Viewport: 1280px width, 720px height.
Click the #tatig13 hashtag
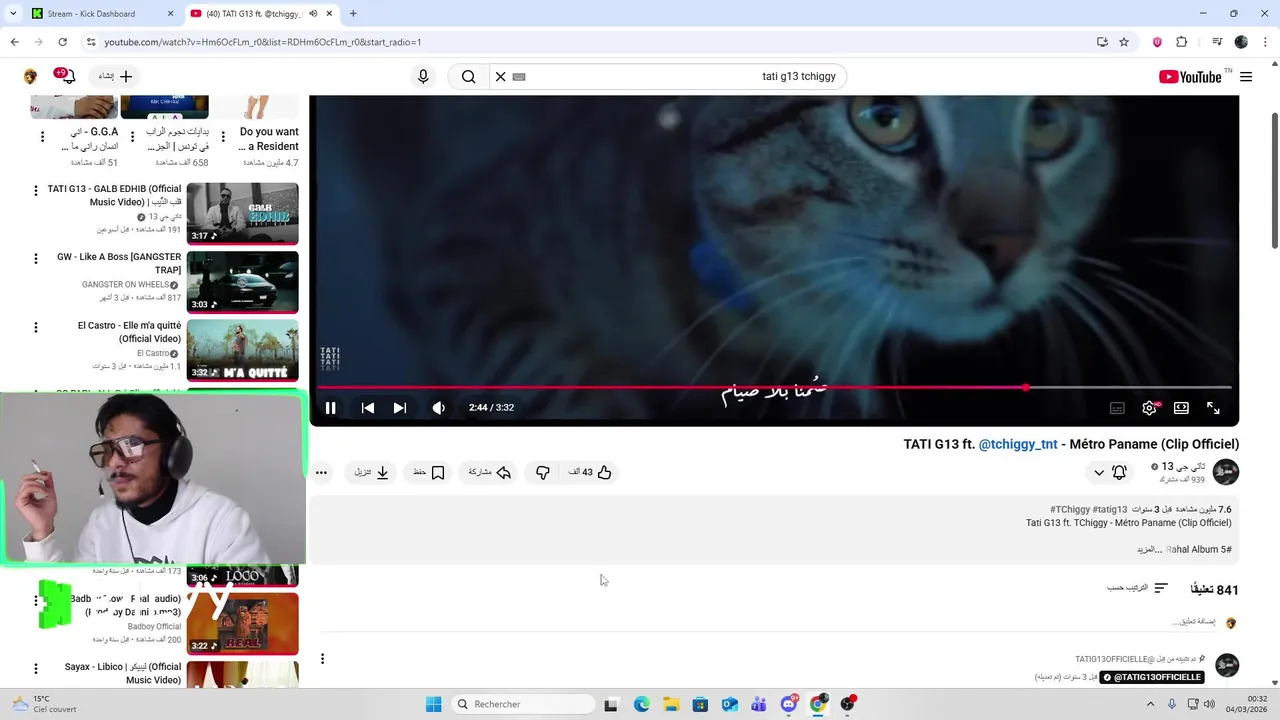pyautogui.click(x=1110, y=509)
